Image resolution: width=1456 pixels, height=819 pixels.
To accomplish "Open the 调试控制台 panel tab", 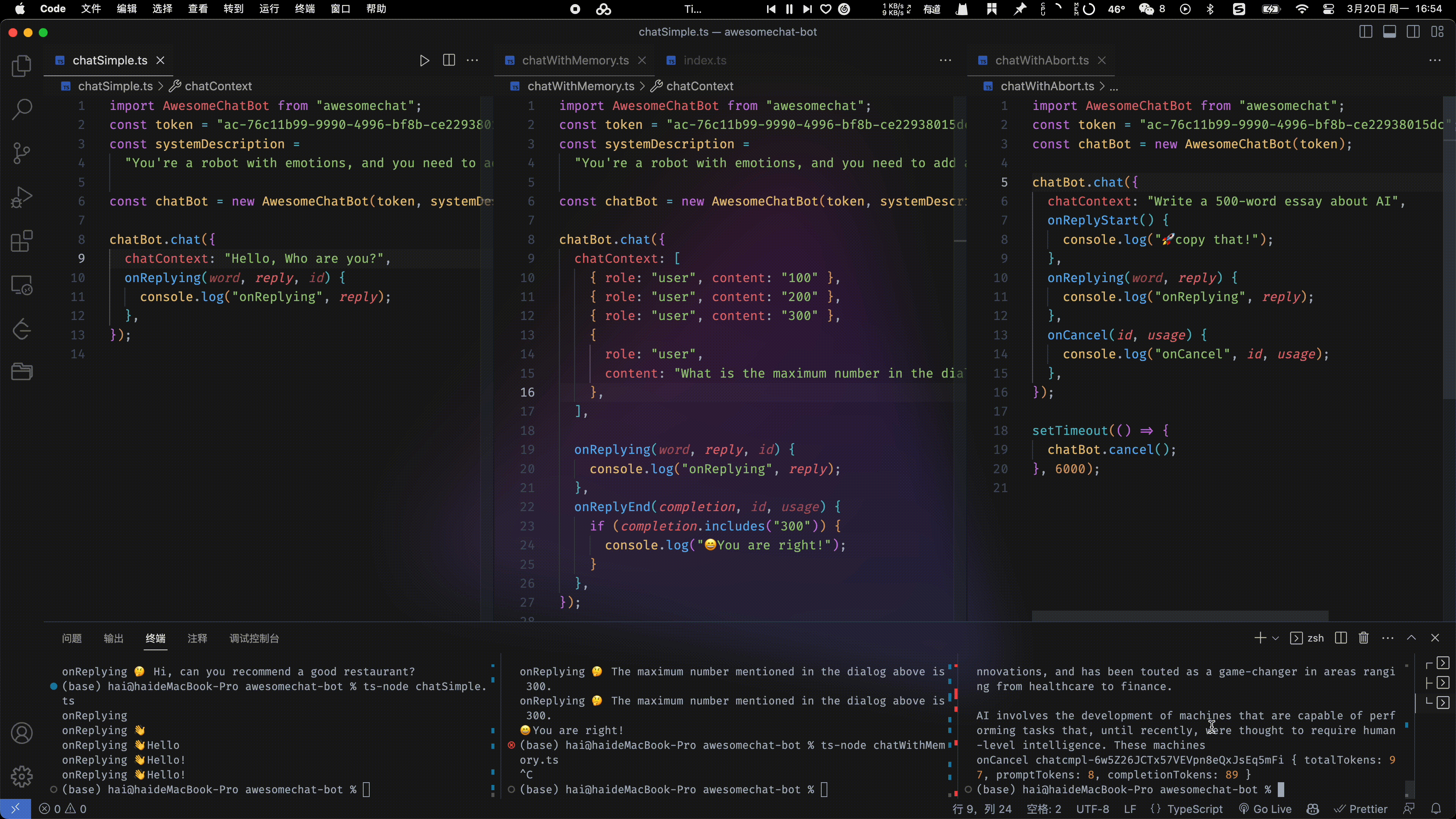I will [254, 638].
